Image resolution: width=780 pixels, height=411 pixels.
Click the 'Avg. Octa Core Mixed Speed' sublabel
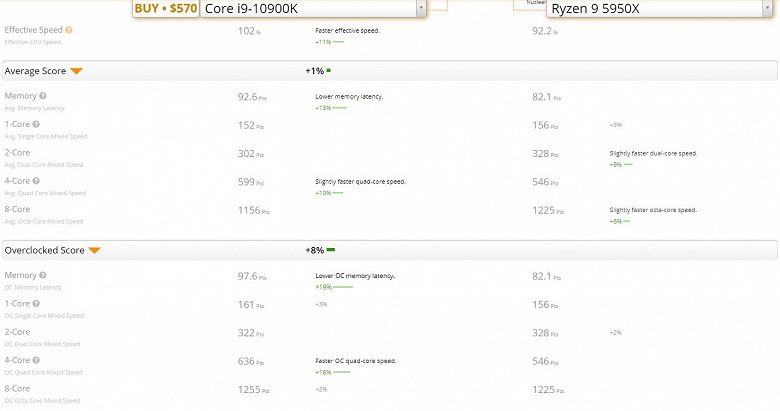44,221
